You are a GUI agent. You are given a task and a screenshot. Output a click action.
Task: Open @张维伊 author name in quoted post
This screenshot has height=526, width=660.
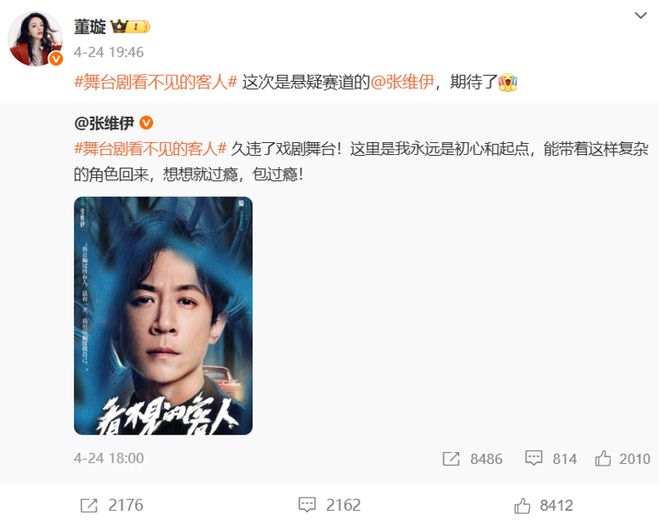pyautogui.click(x=104, y=123)
